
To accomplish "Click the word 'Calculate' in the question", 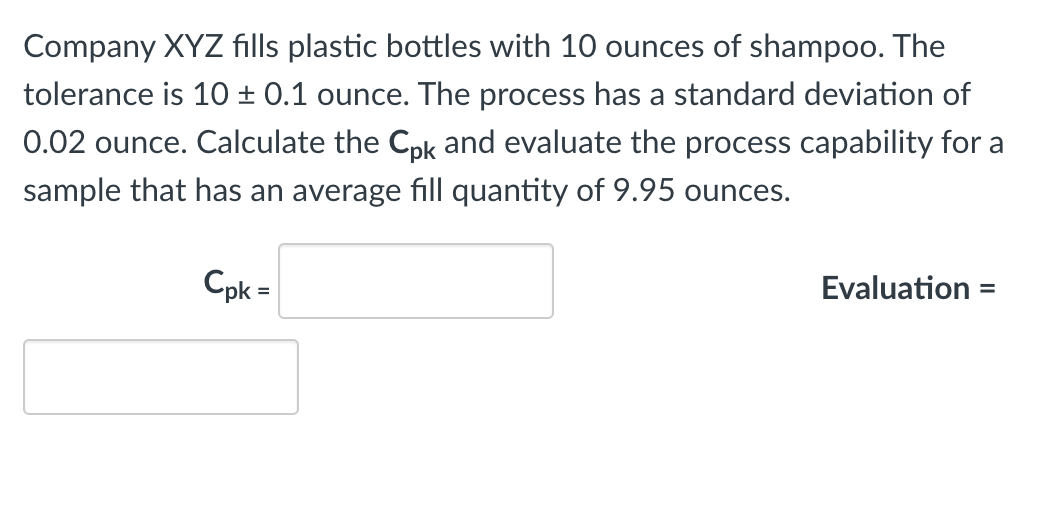I will 287,143.
